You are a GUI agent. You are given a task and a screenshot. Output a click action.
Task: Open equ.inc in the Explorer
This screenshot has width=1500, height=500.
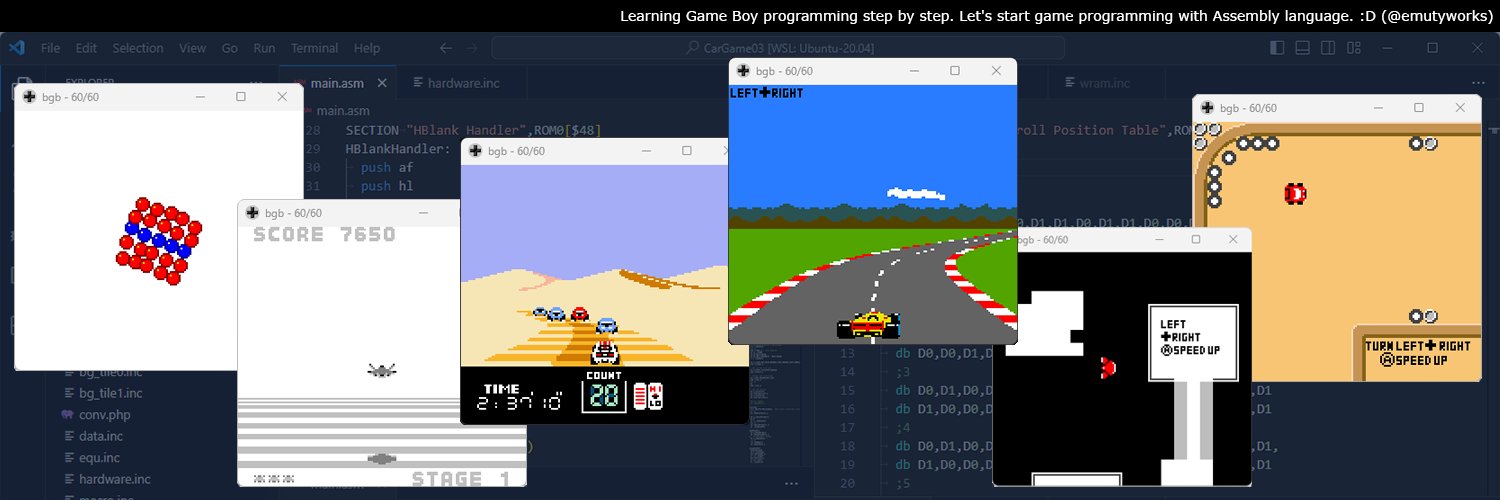99,458
